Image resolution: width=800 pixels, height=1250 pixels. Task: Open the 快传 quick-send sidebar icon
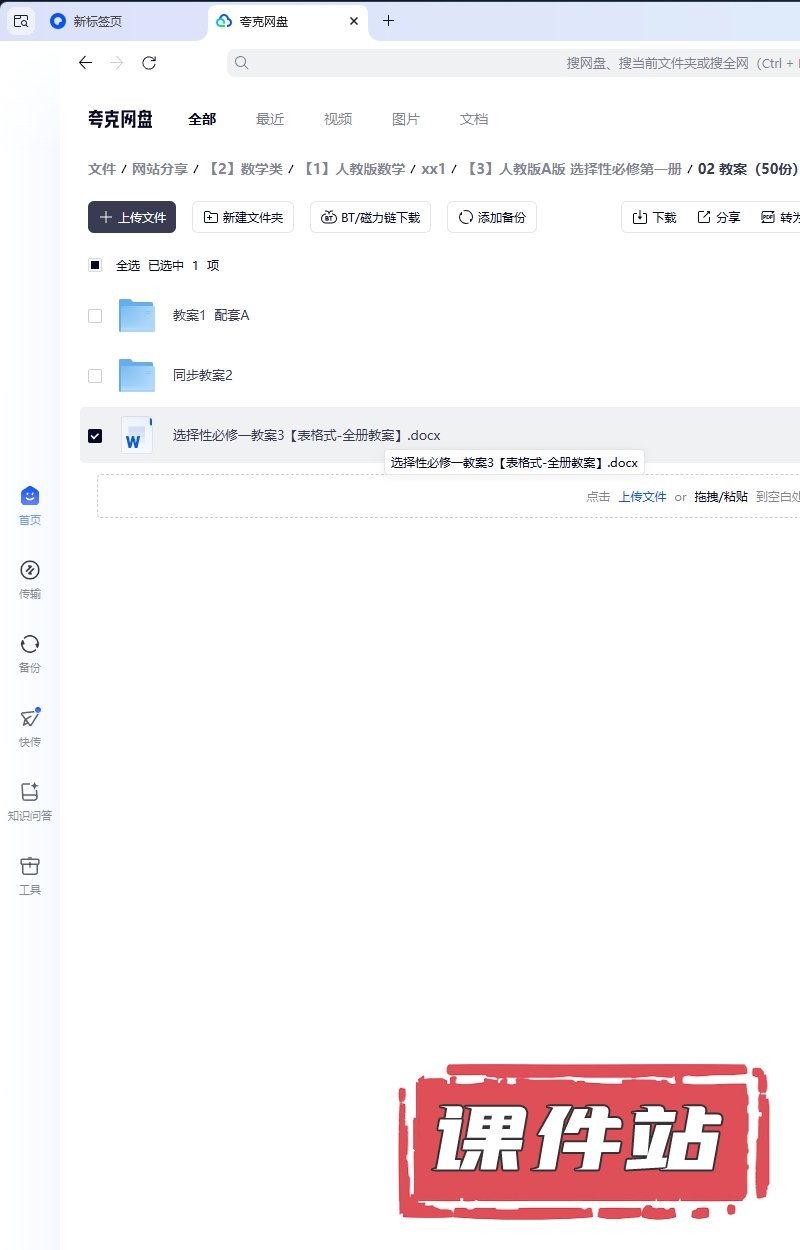[x=30, y=719]
